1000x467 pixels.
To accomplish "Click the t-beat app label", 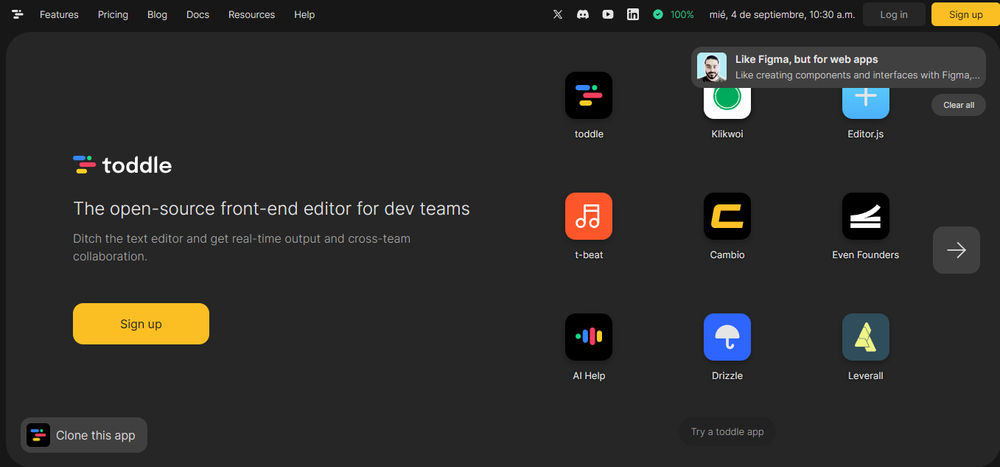I will tap(589, 255).
